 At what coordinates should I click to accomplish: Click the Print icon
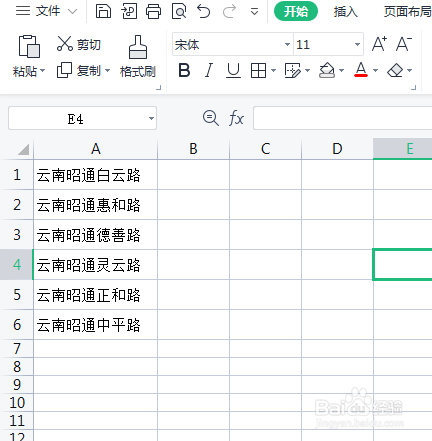(154, 11)
